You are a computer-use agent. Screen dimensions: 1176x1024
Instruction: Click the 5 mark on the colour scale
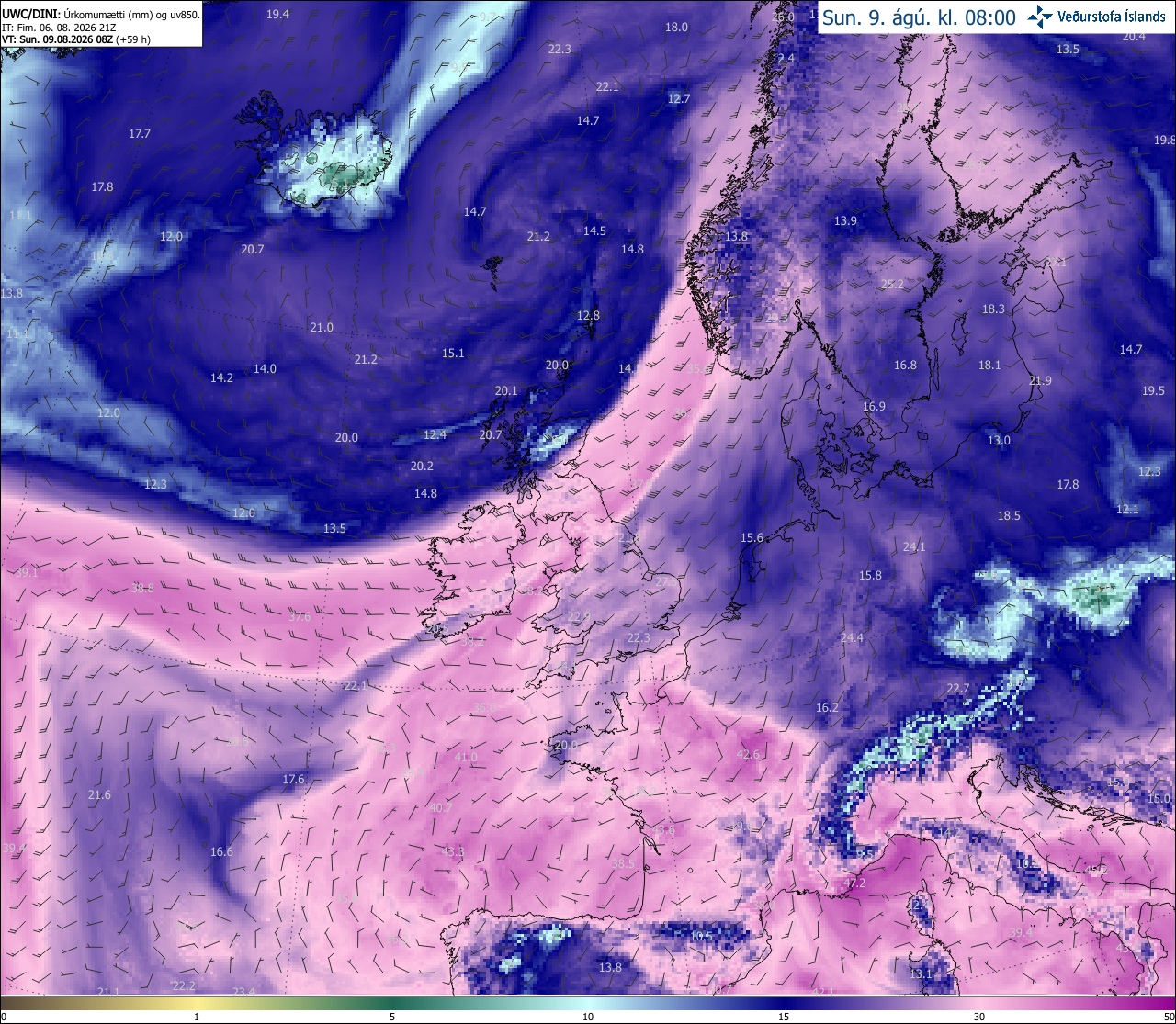coord(392,1017)
